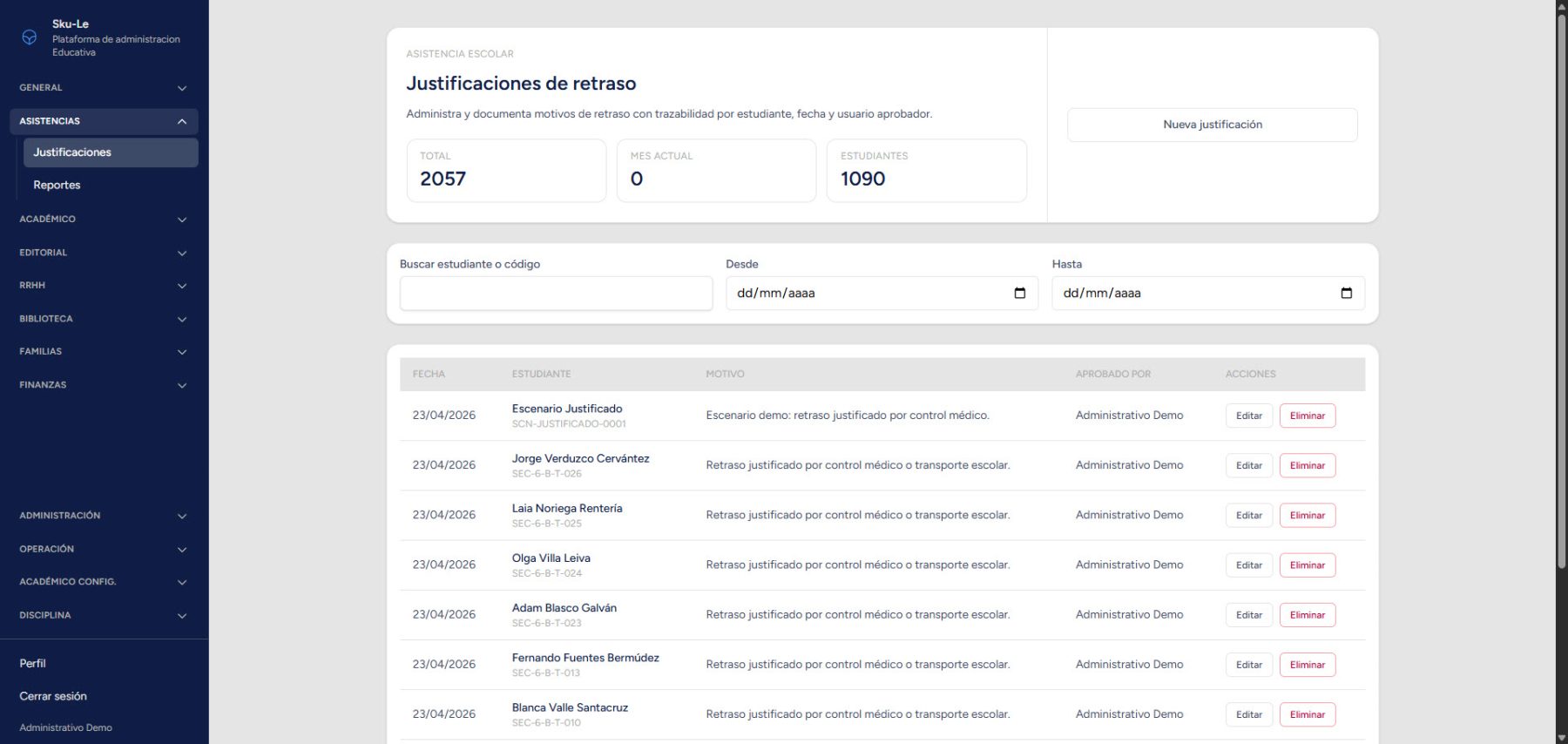Viewport: 1568px width, 744px height.
Task: Expand the ADMINISTRACIÓN sidebar section
Action: click(104, 516)
